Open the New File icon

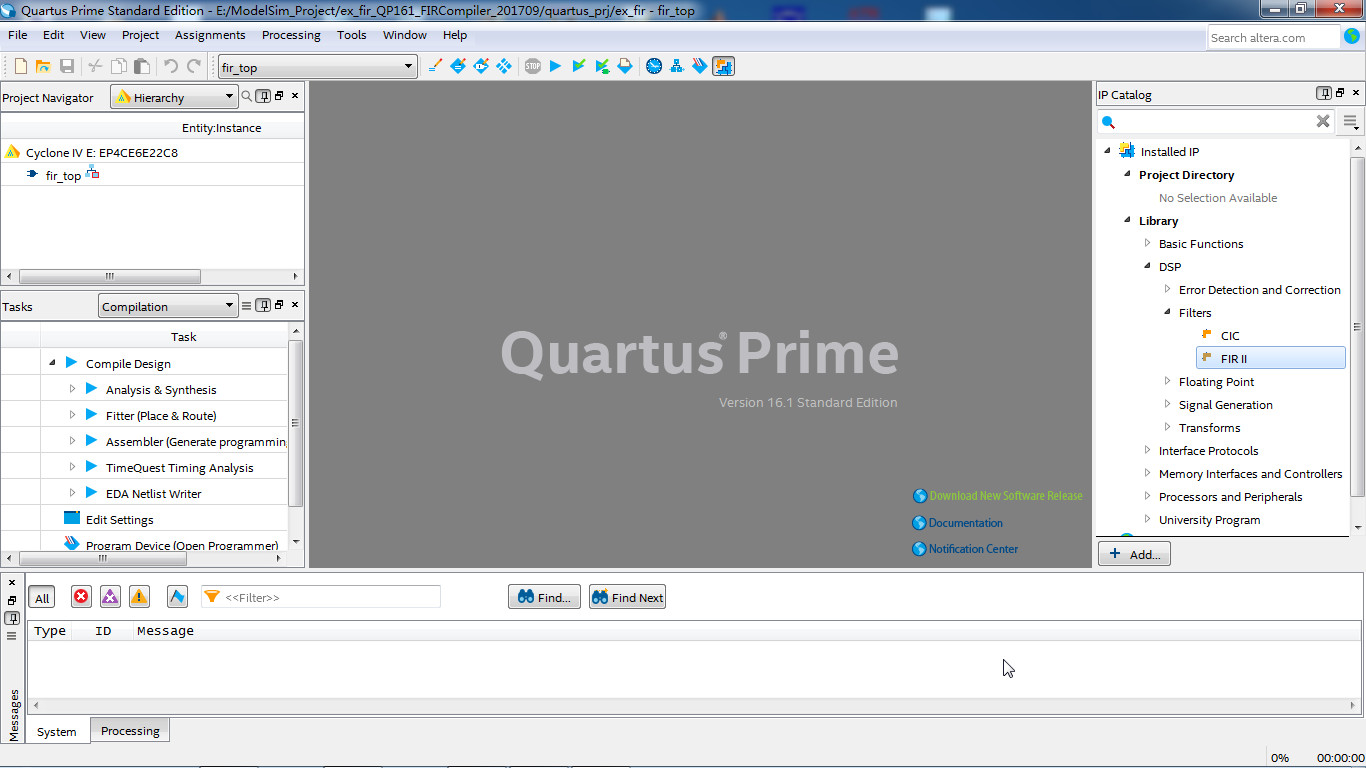coord(20,66)
